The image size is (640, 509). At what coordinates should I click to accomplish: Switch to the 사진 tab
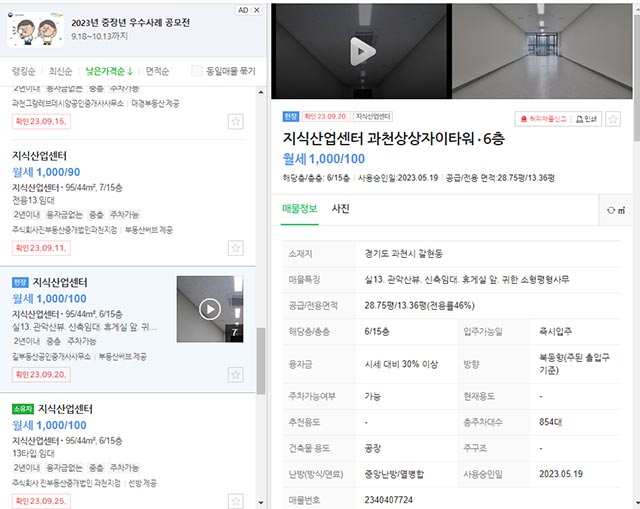pyautogui.click(x=340, y=209)
